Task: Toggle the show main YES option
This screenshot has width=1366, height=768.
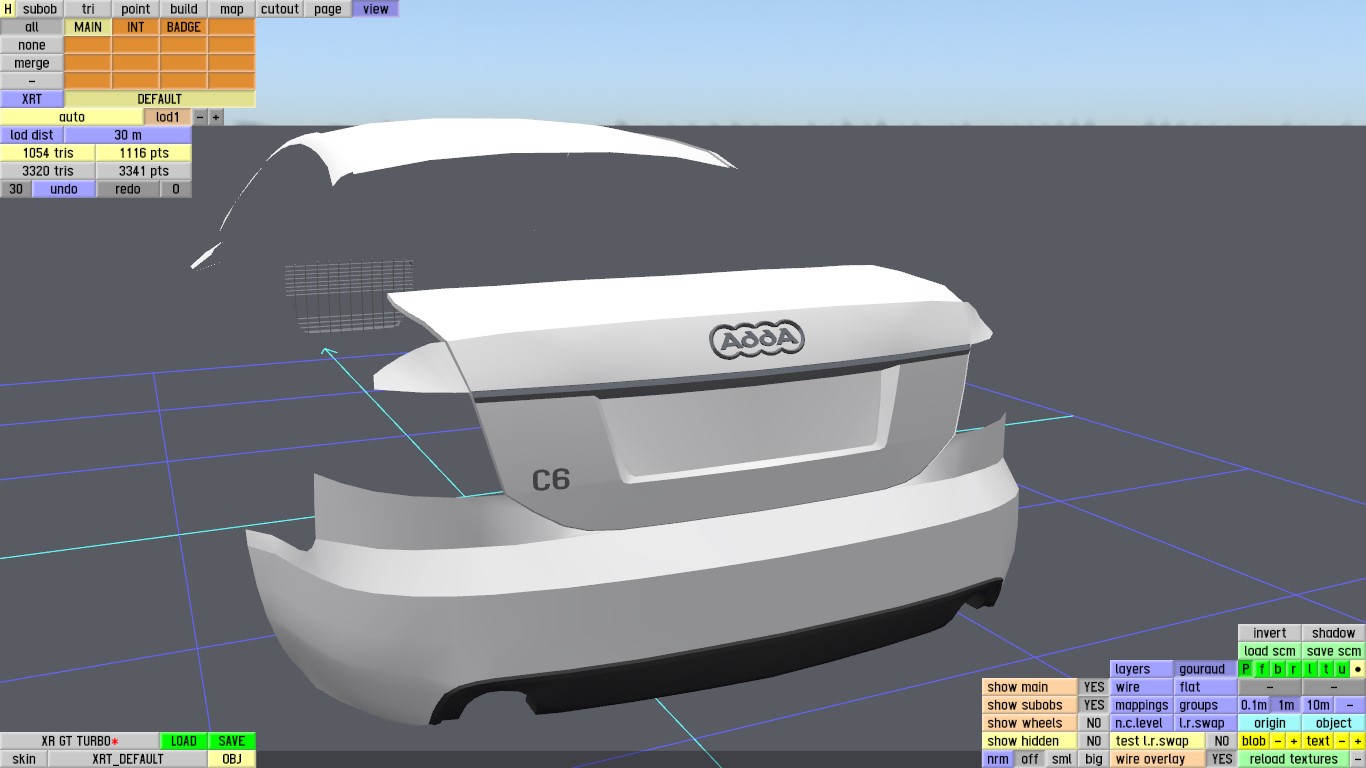Action: (x=1094, y=687)
